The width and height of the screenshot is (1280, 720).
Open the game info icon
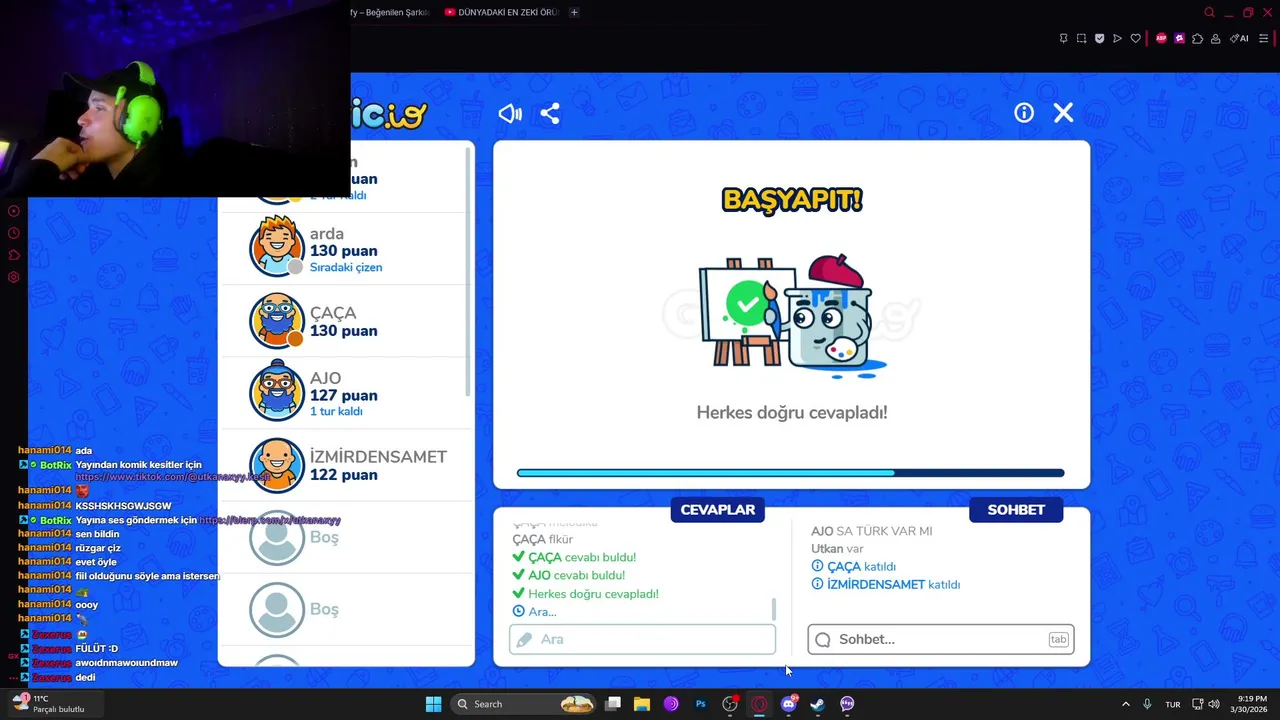[1024, 113]
